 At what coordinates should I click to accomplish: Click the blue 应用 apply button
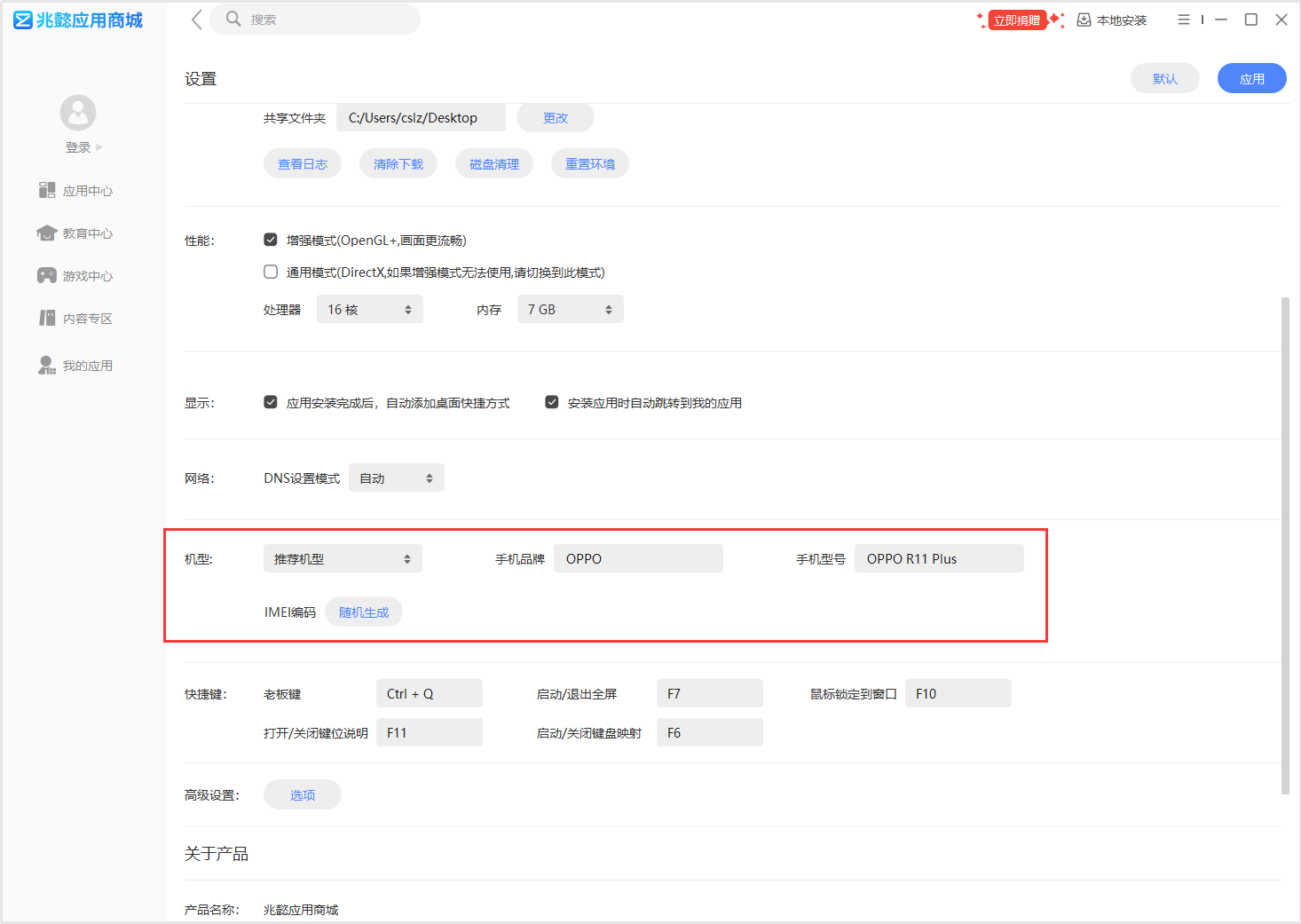pyautogui.click(x=1251, y=79)
